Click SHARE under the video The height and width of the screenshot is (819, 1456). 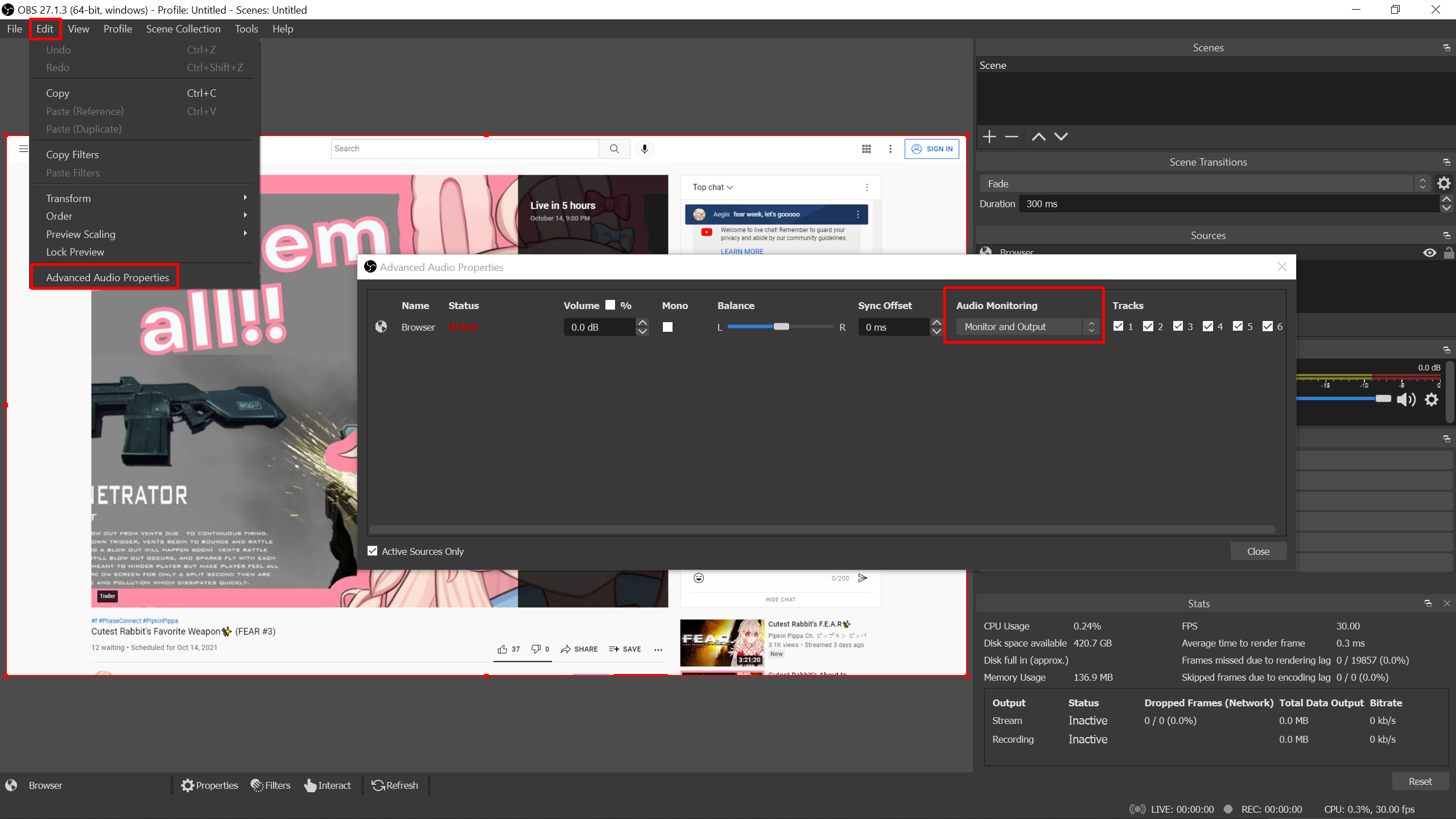(x=579, y=649)
